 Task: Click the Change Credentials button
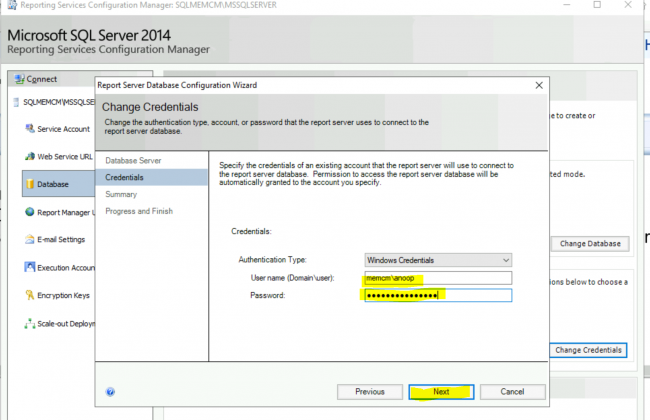pos(588,350)
